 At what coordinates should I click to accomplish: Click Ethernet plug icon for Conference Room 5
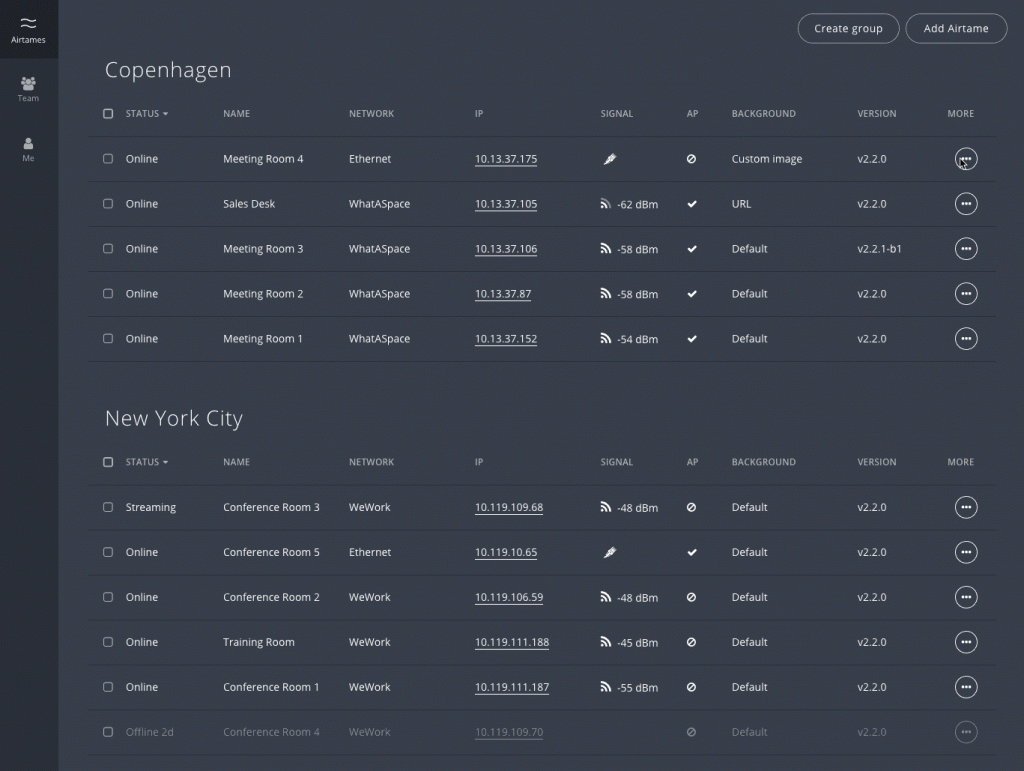tap(609, 552)
